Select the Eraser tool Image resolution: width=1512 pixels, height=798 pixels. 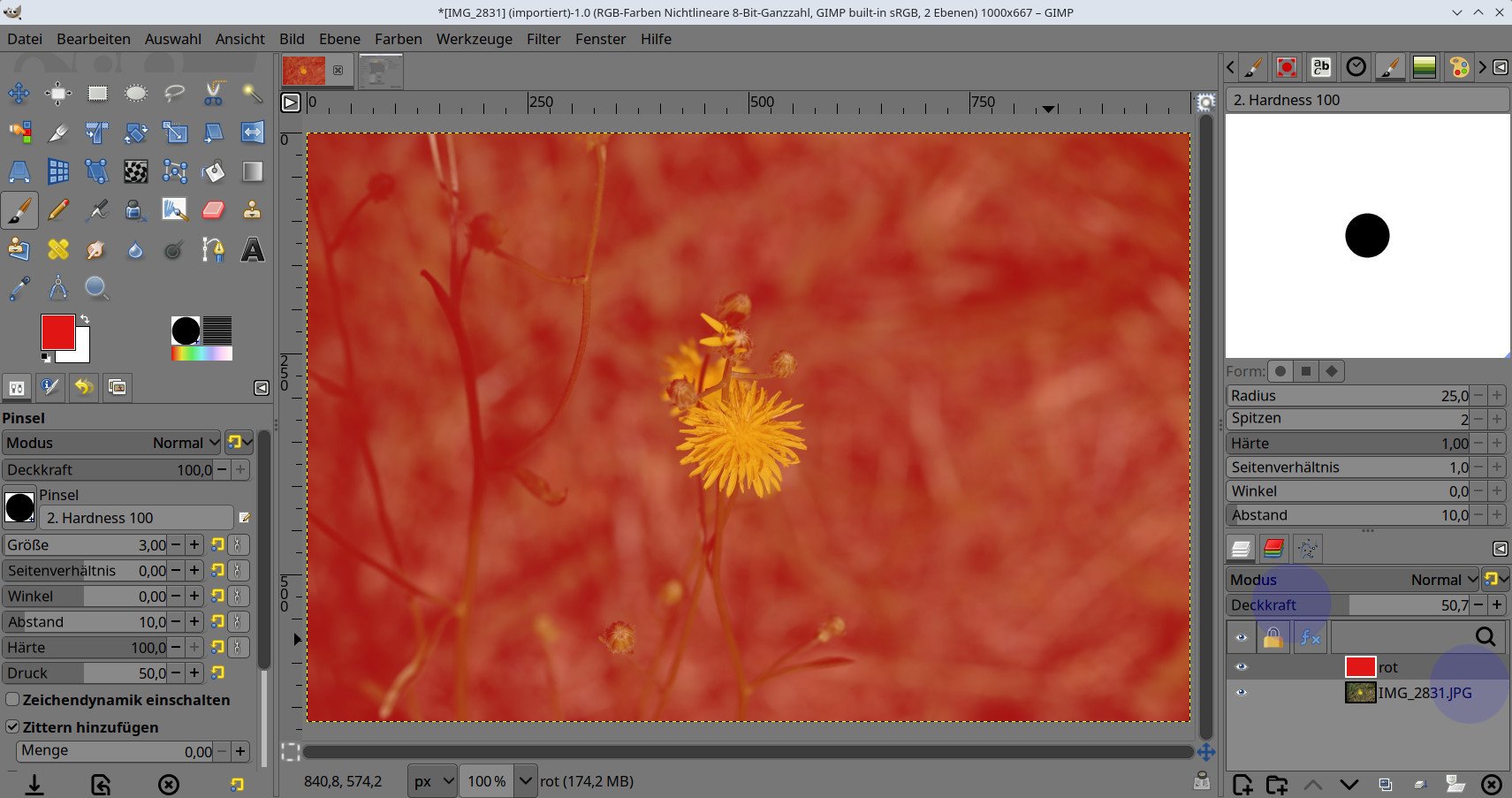click(x=214, y=210)
